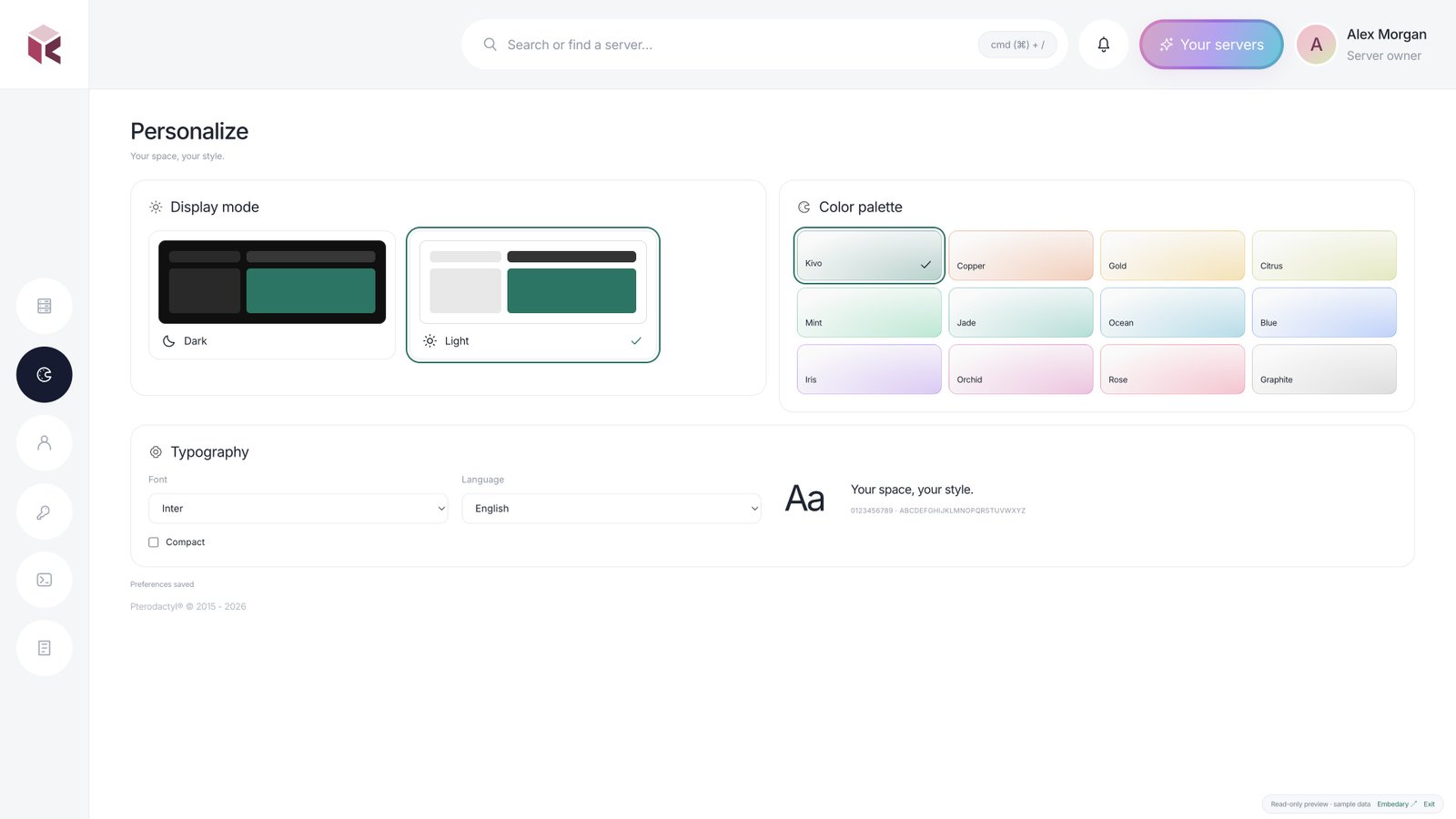Choose the Citrus color palette
This screenshot has width=1456, height=819.
(1324, 256)
